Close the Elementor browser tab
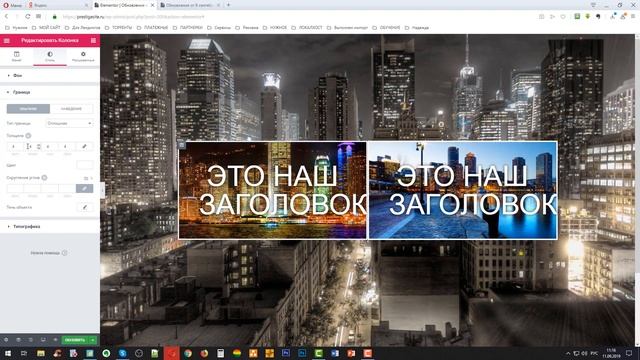Viewport: 640px width, 360px height. [x=152, y=5]
